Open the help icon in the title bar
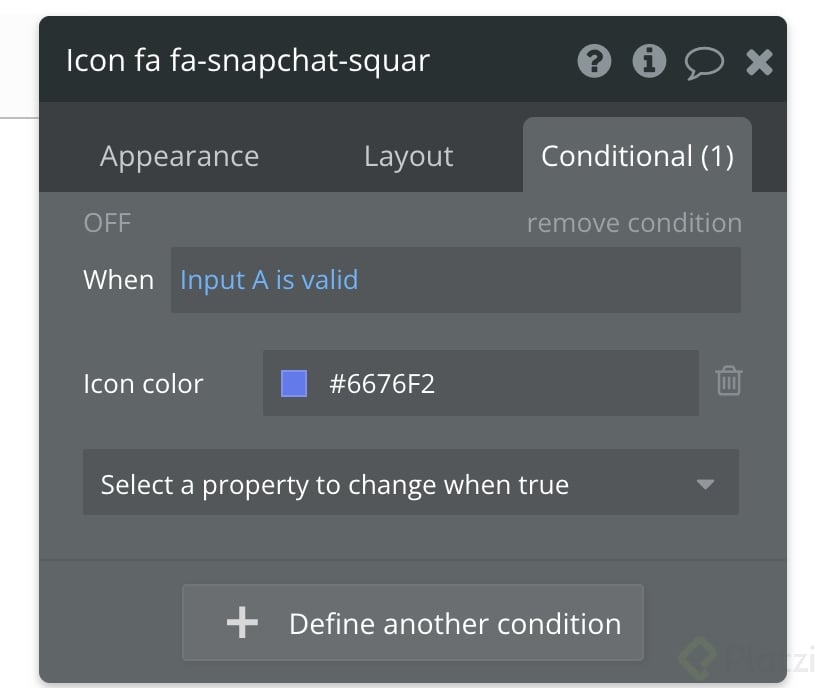824x688 pixels. [594, 61]
